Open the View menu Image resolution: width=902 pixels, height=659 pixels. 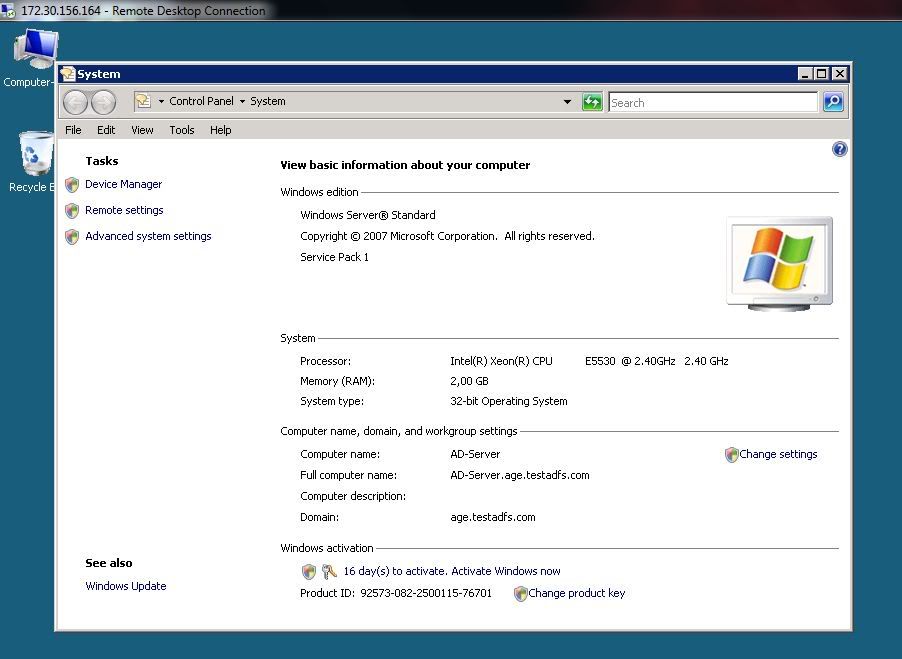point(142,130)
